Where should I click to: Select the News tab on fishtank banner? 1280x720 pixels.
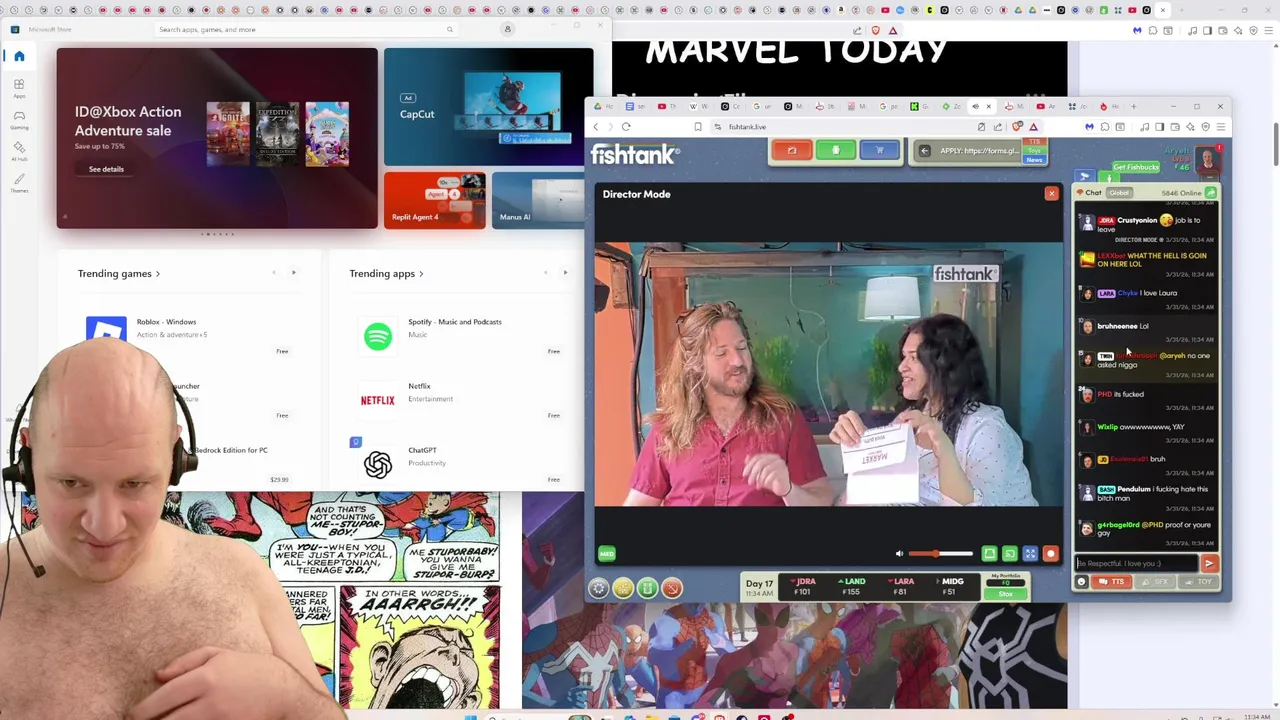(x=1034, y=160)
